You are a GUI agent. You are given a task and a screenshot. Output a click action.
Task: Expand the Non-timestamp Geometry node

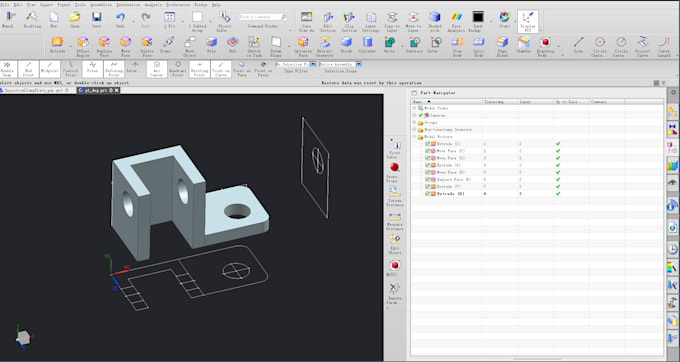point(414,130)
